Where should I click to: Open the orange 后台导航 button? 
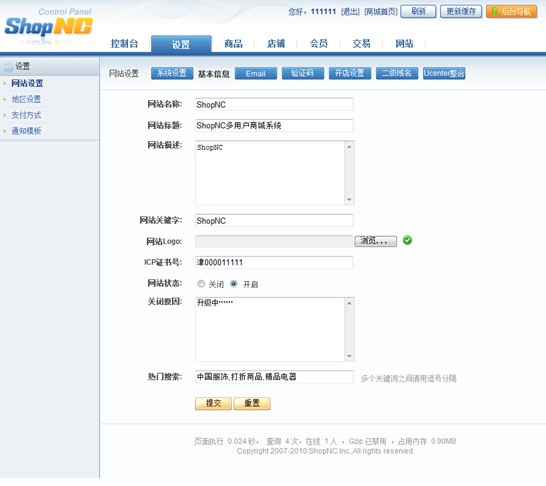[512, 11]
